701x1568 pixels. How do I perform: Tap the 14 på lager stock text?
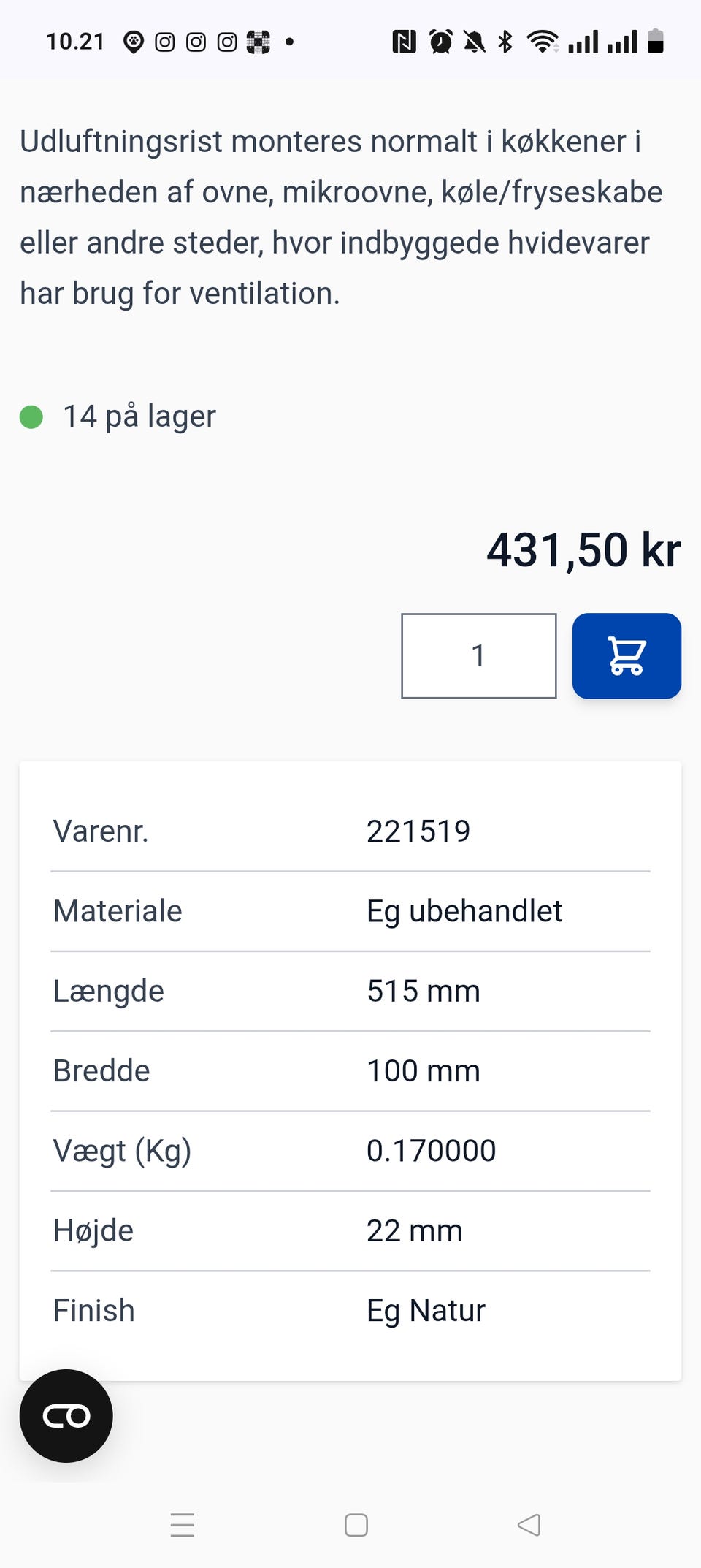tap(139, 416)
